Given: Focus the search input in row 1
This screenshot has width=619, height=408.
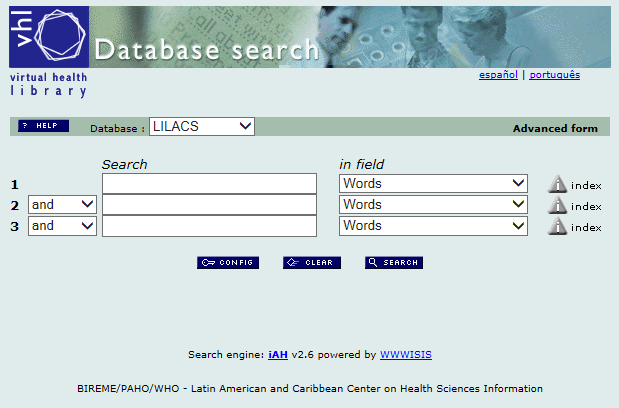Looking at the screenshot, I should (x=209, y=183).
